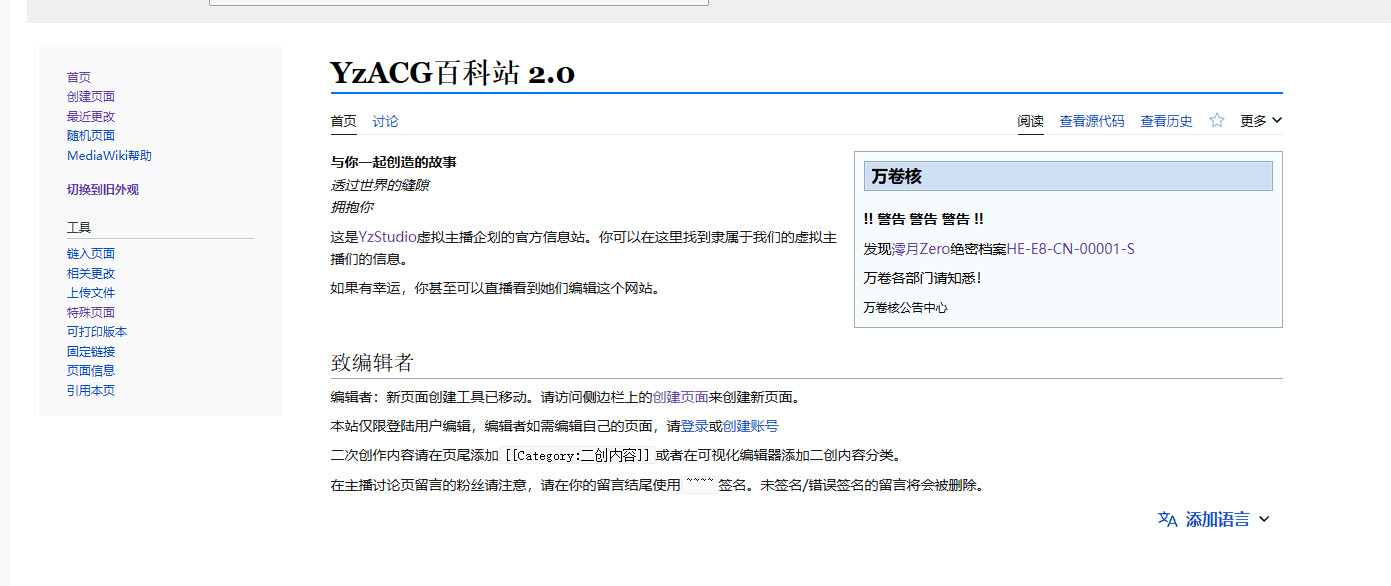Click the MediaWiki帮助 sidebar link
This screenshot has height=586, width=1391.
tap(109, 156)
